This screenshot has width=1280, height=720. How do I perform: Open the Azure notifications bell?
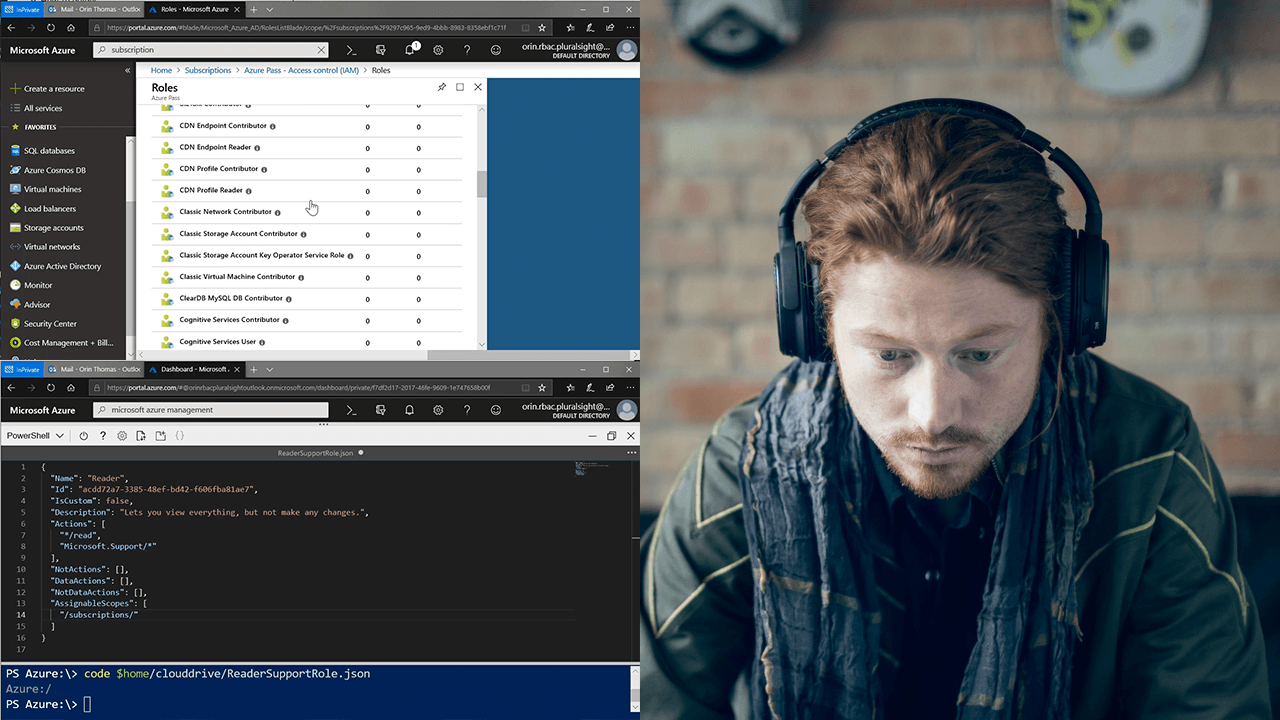tap(409, 48)
